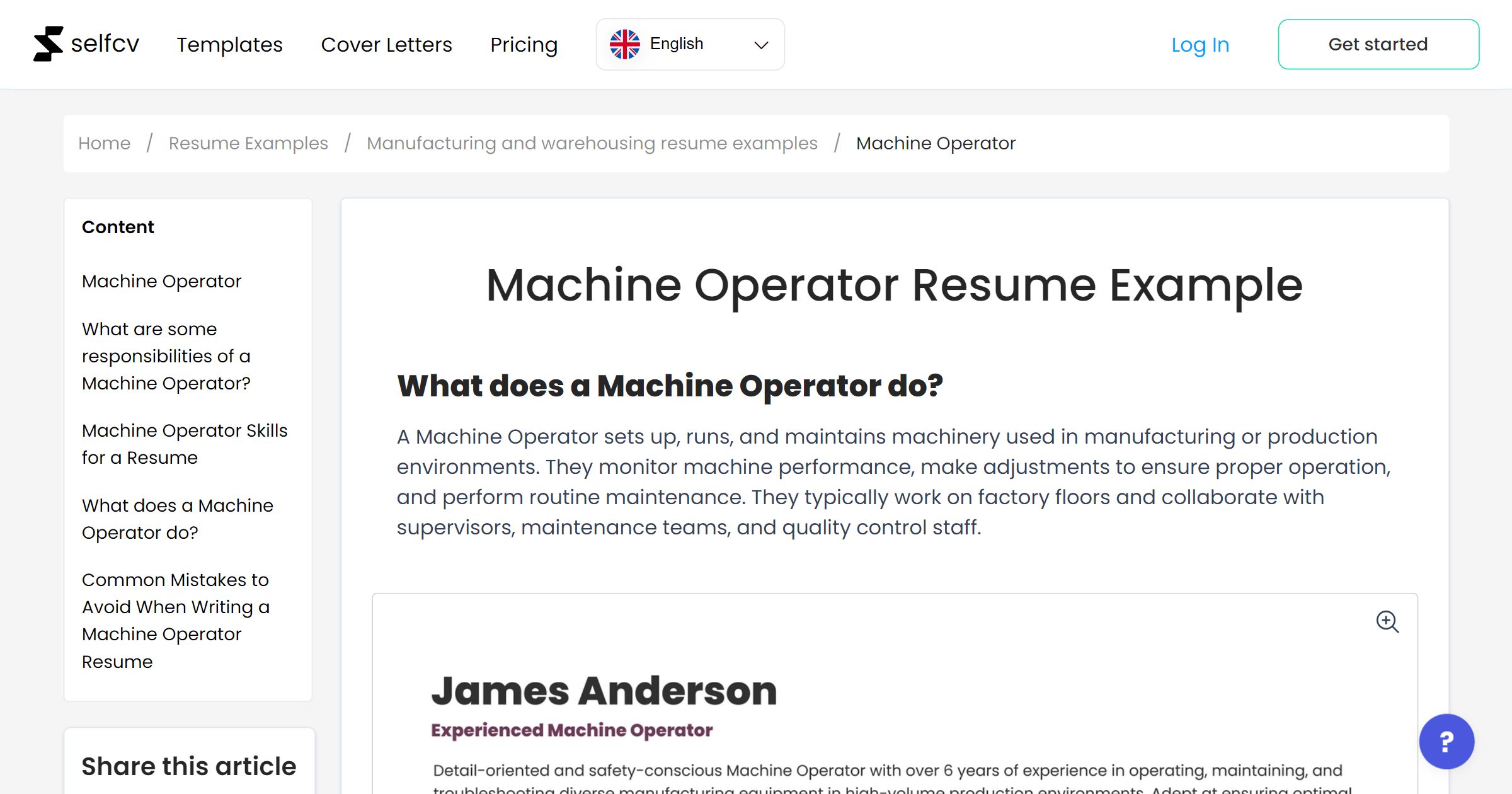Select What are some responsibilities sidebar link
Image resolution: width=1512 pixels, height=794 pixels.
pyautogui.click(x=166, y=355)
